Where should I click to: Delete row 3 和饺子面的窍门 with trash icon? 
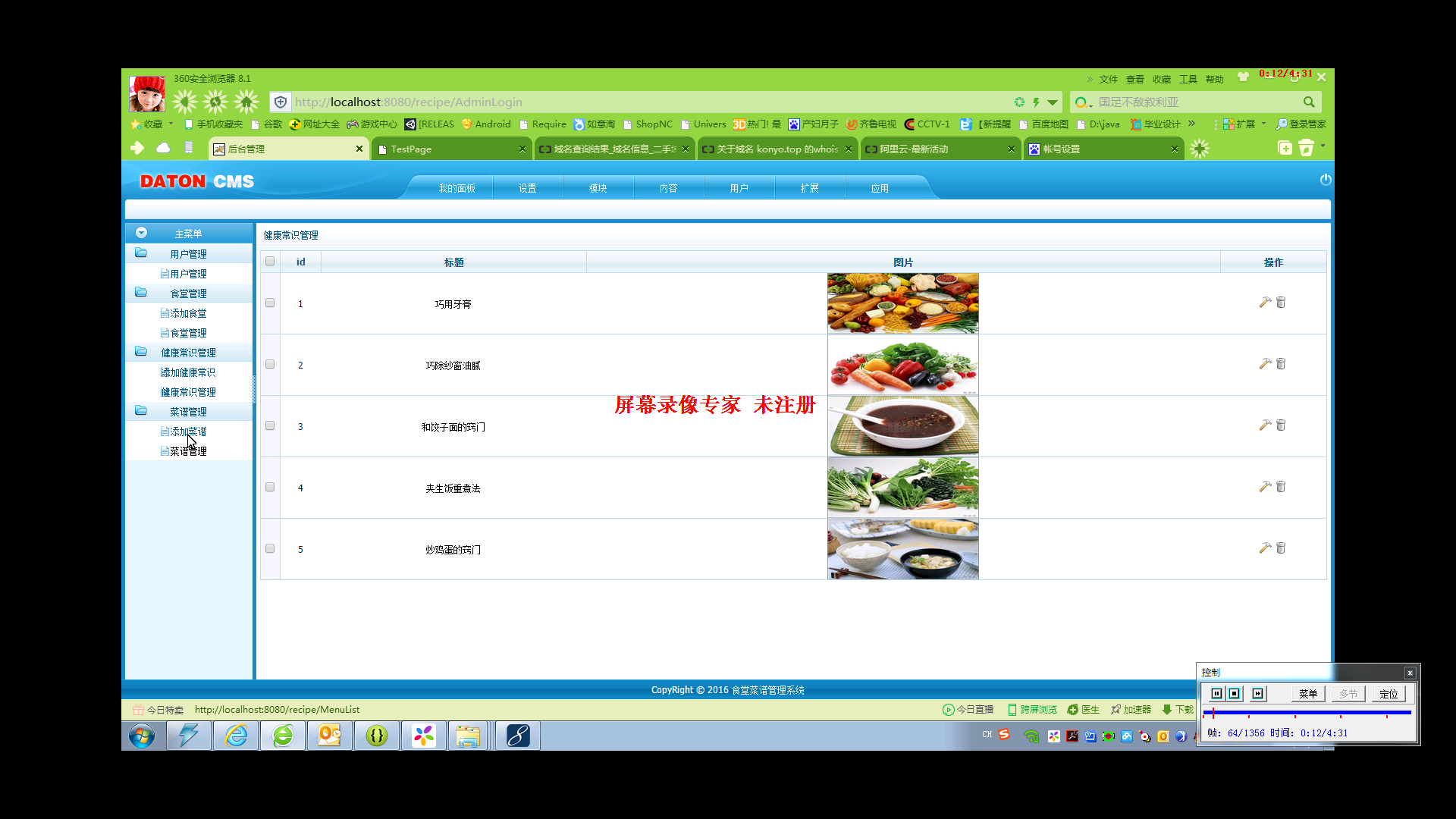tap(1281, 425)
